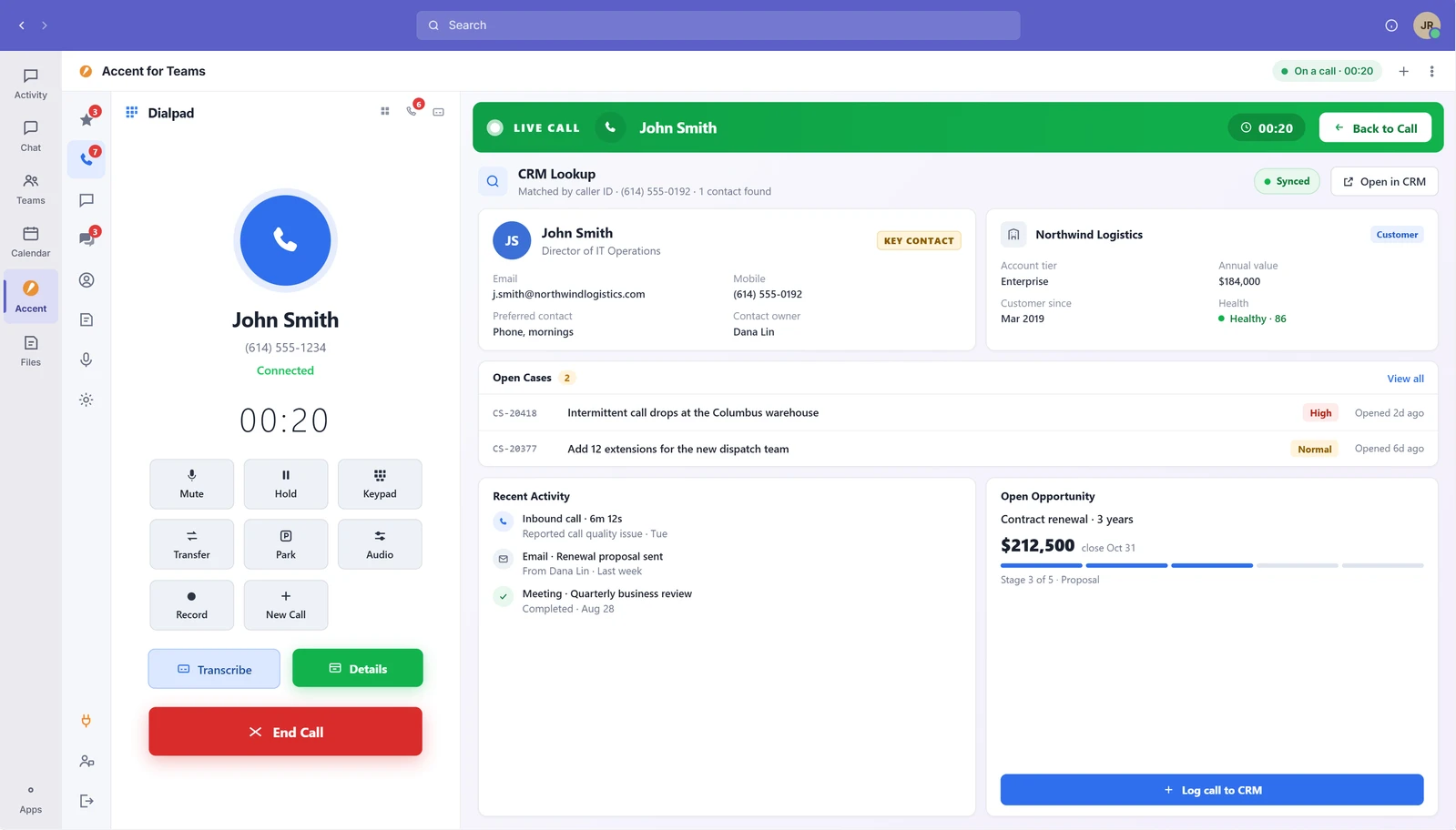Open the notes document icon in Accent sidebar

pyautogui.click(x=87, y=319)
